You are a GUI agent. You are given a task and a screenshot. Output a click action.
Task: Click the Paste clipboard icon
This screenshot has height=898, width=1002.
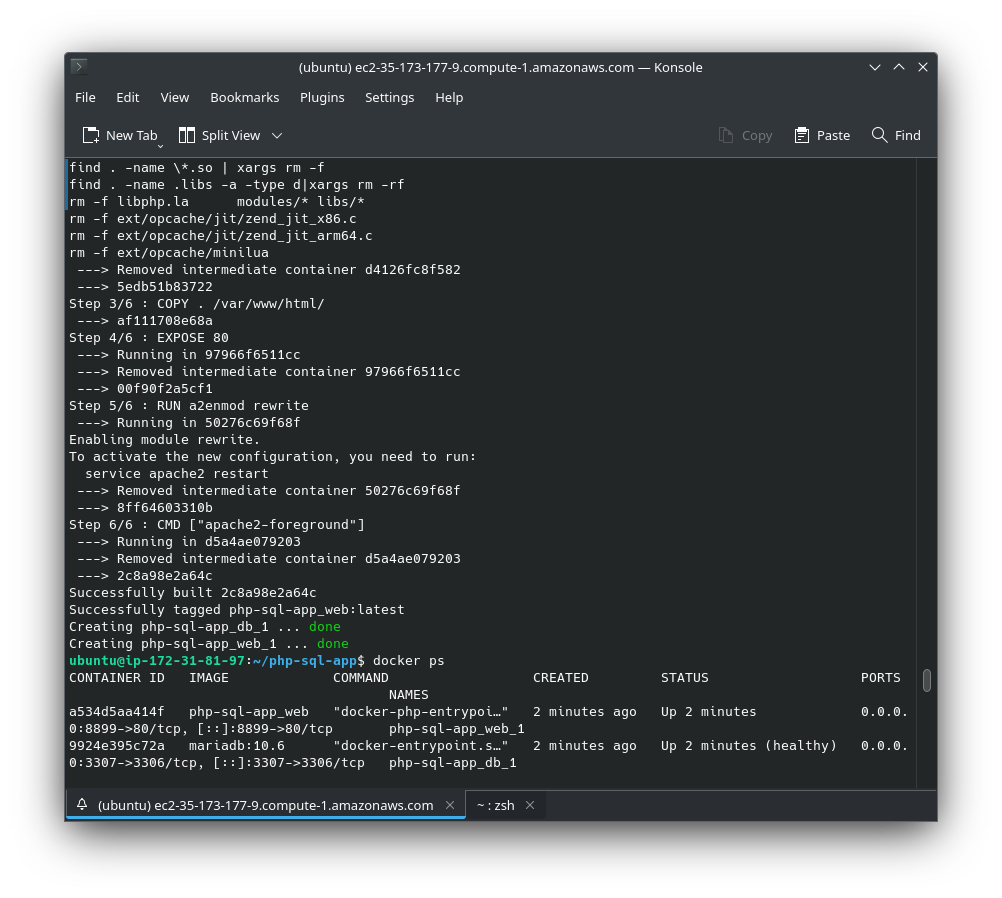click(x=802, y=135)
